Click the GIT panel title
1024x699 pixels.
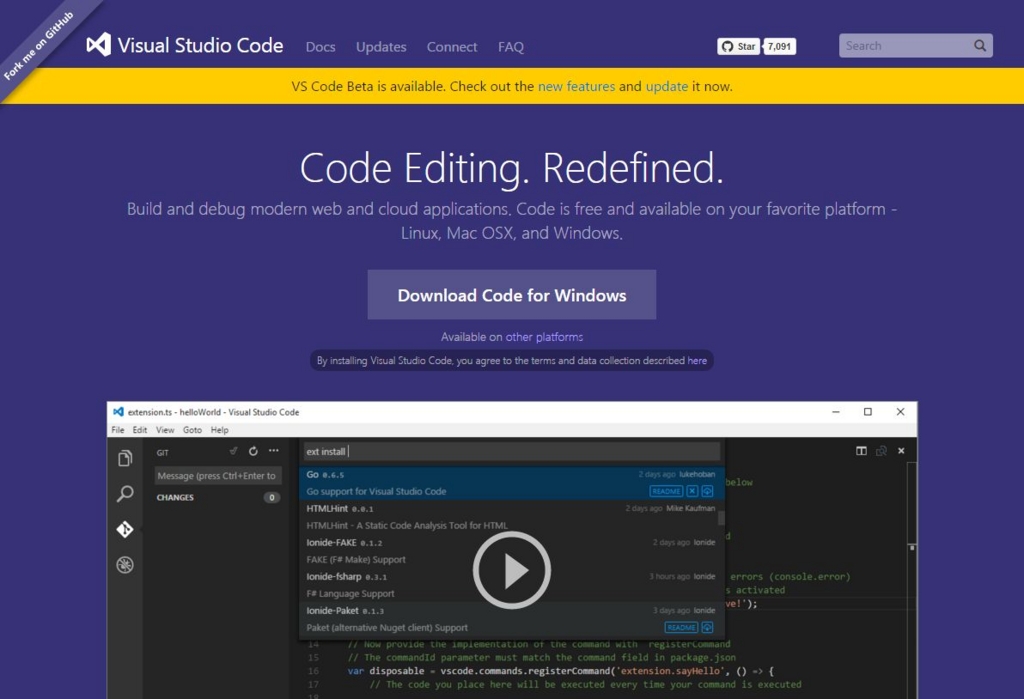(163, 452)
